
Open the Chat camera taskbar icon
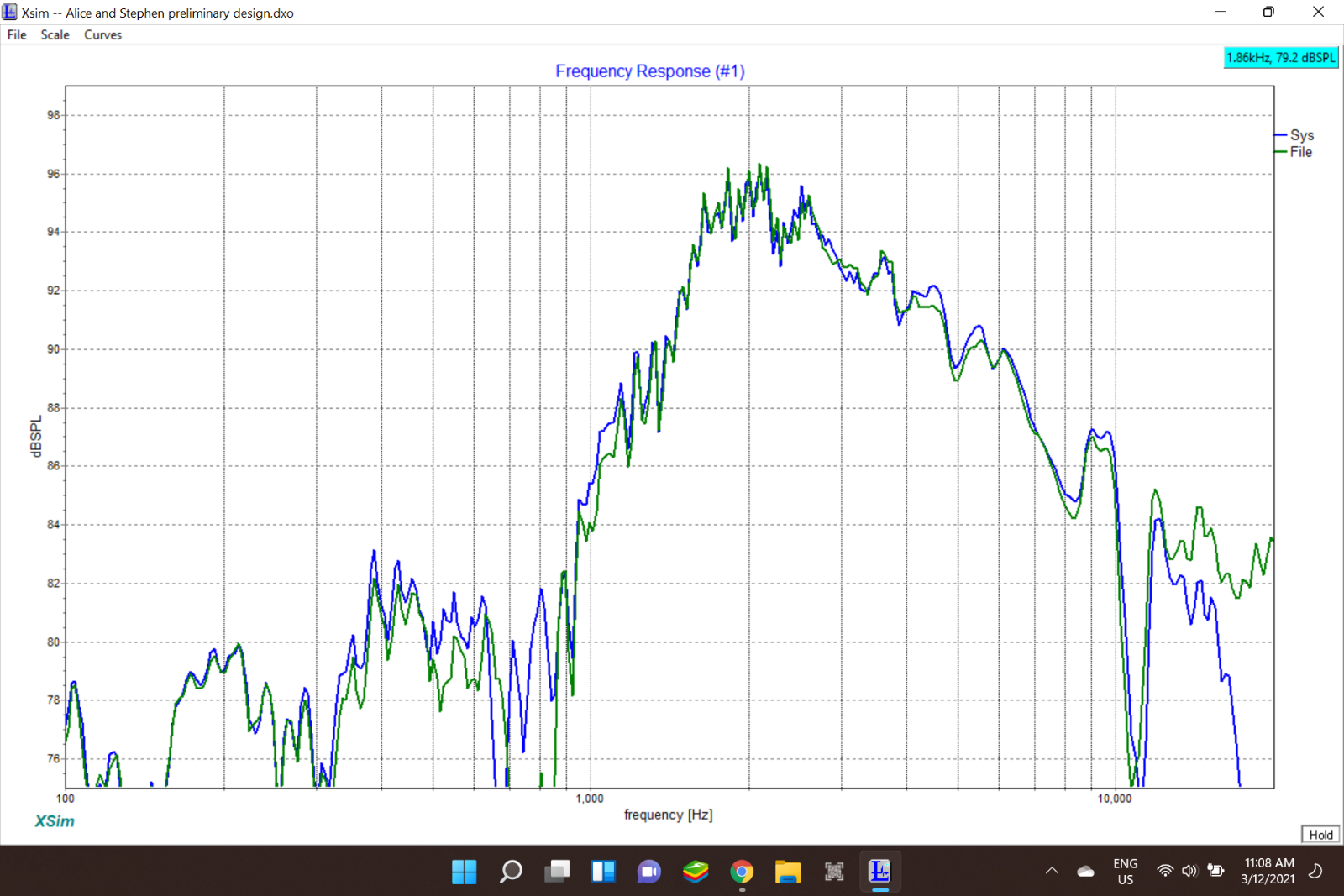649,872
